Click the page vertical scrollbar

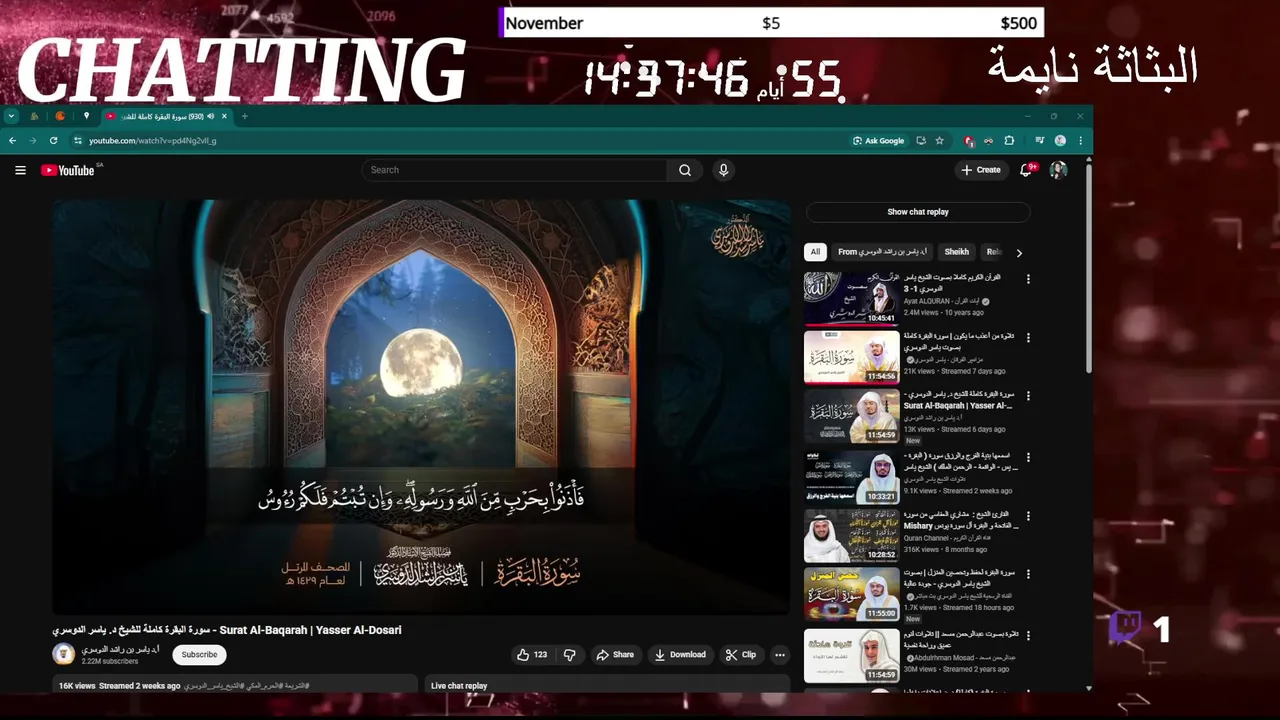point(1088,270)
